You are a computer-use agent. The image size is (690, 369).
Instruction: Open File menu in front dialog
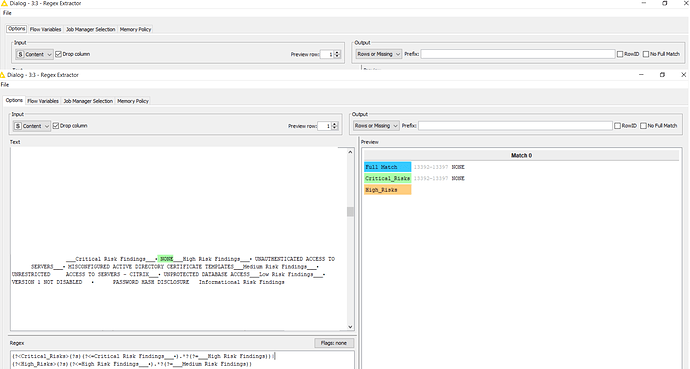click(5, 84)
